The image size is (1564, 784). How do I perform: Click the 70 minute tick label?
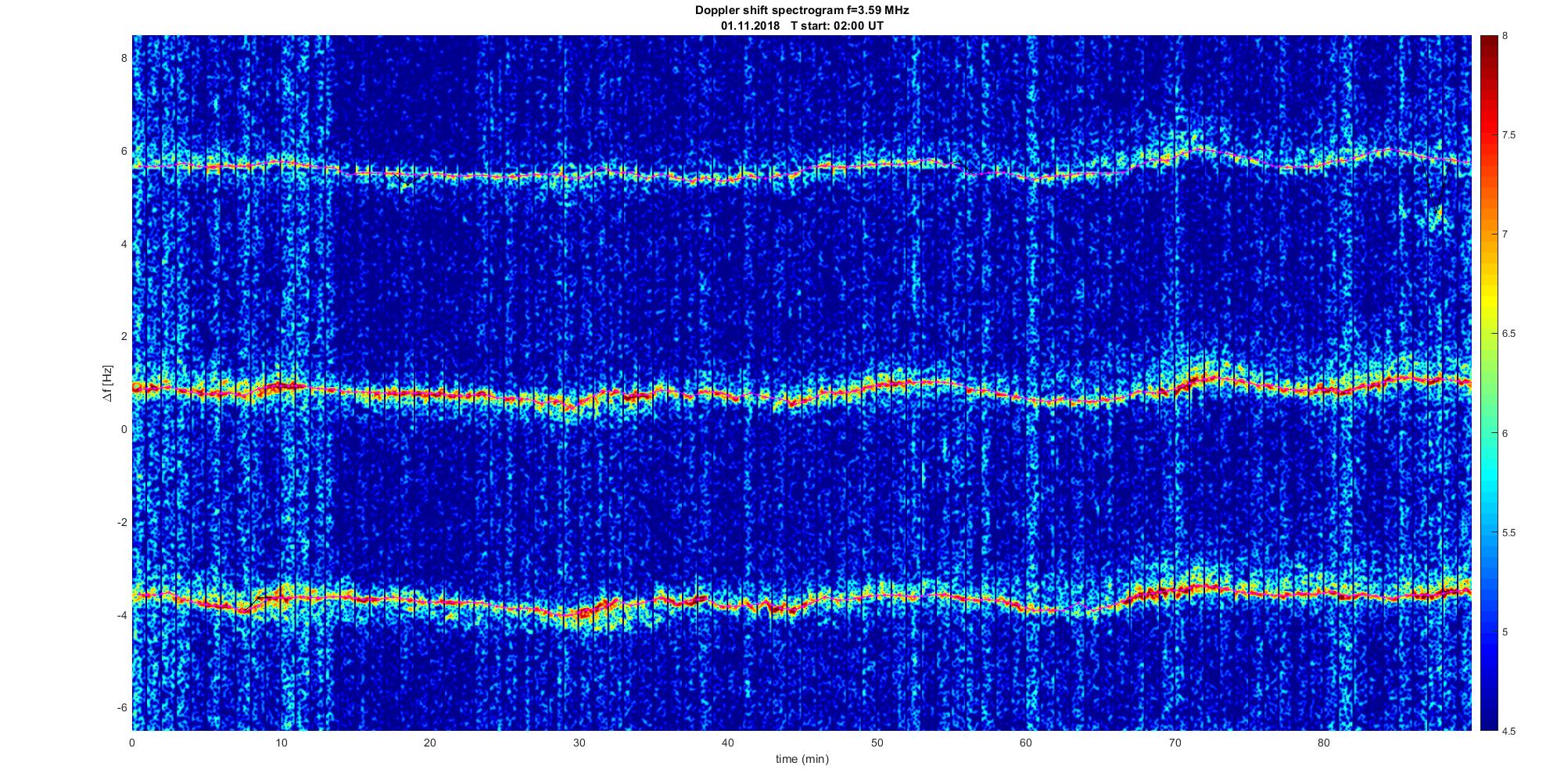pos(1175,743)
